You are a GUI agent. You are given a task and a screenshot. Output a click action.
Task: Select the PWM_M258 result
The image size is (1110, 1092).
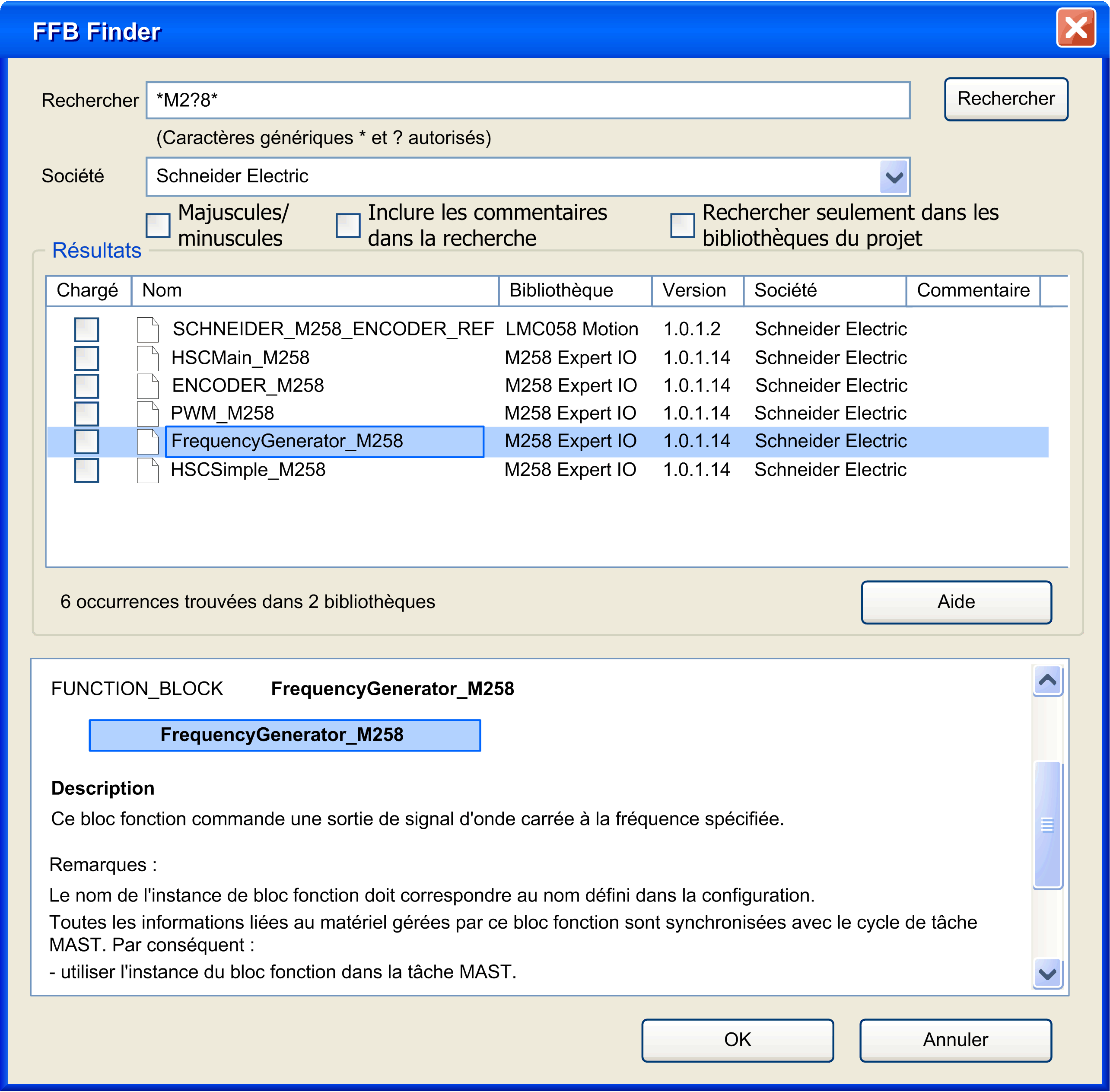tap(223, 414)
